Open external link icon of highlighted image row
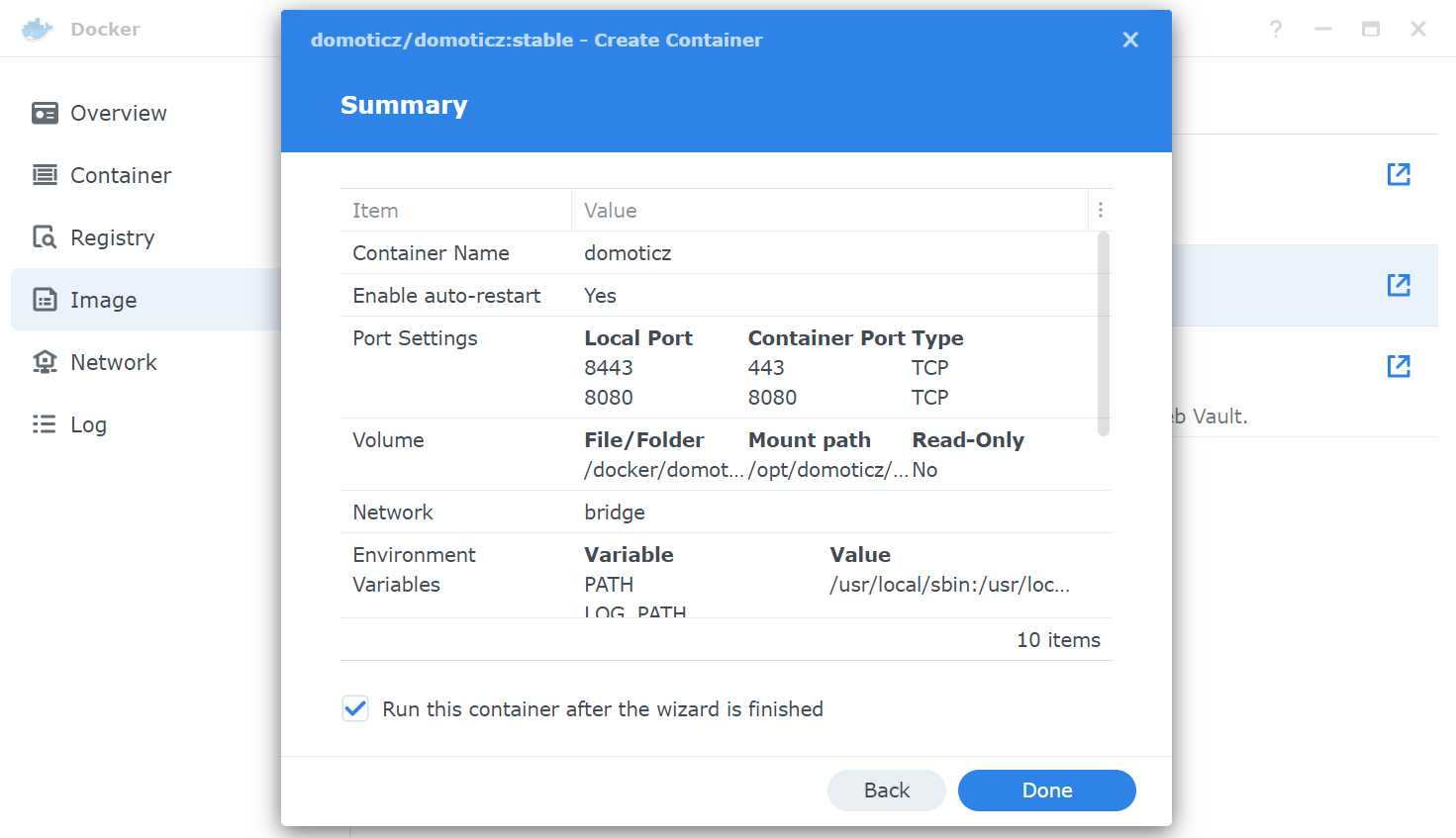This screenshot has height=838, width=1456. click(x=1399, y=285)
